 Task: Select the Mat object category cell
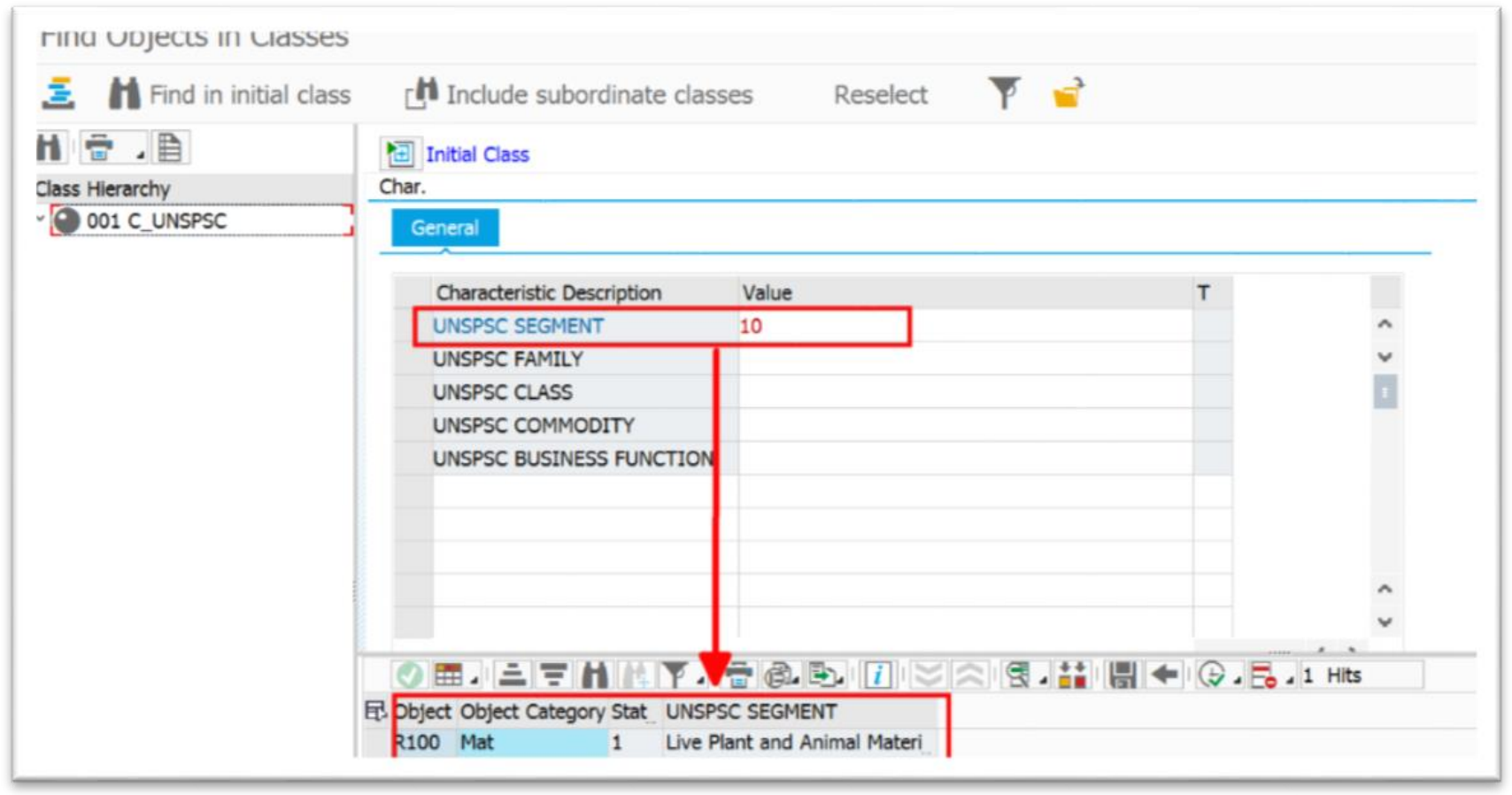point(532,742)
